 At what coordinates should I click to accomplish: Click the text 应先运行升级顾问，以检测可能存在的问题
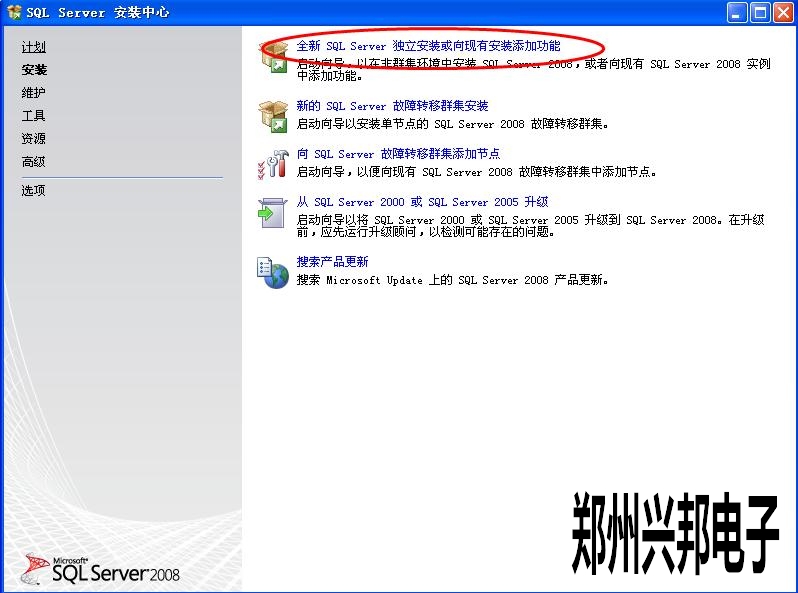438,232
